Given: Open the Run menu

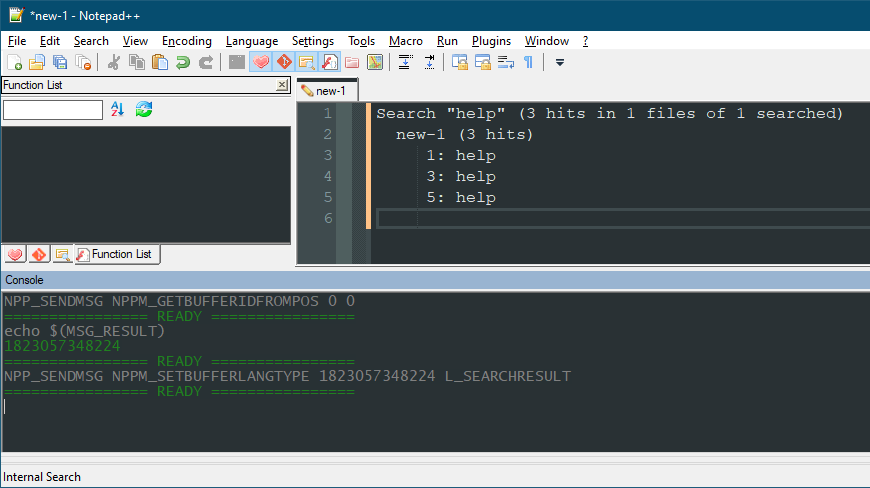Looking at the screenshot, I should pyautogui.click(x=447, y=41).
